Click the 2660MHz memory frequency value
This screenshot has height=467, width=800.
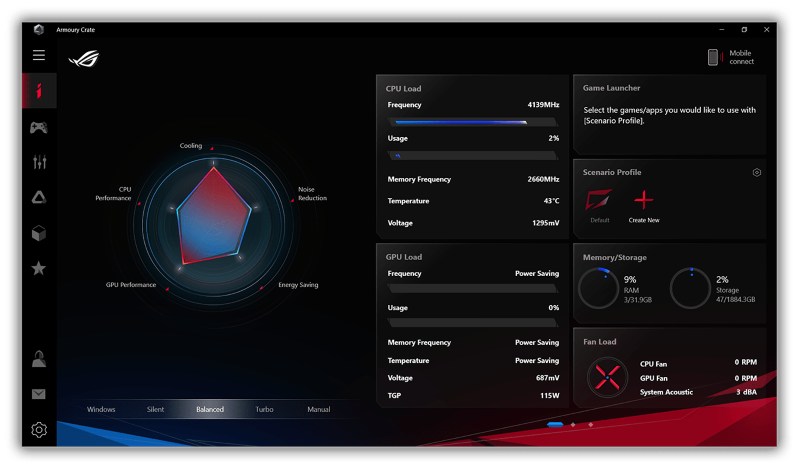(543, 180)
